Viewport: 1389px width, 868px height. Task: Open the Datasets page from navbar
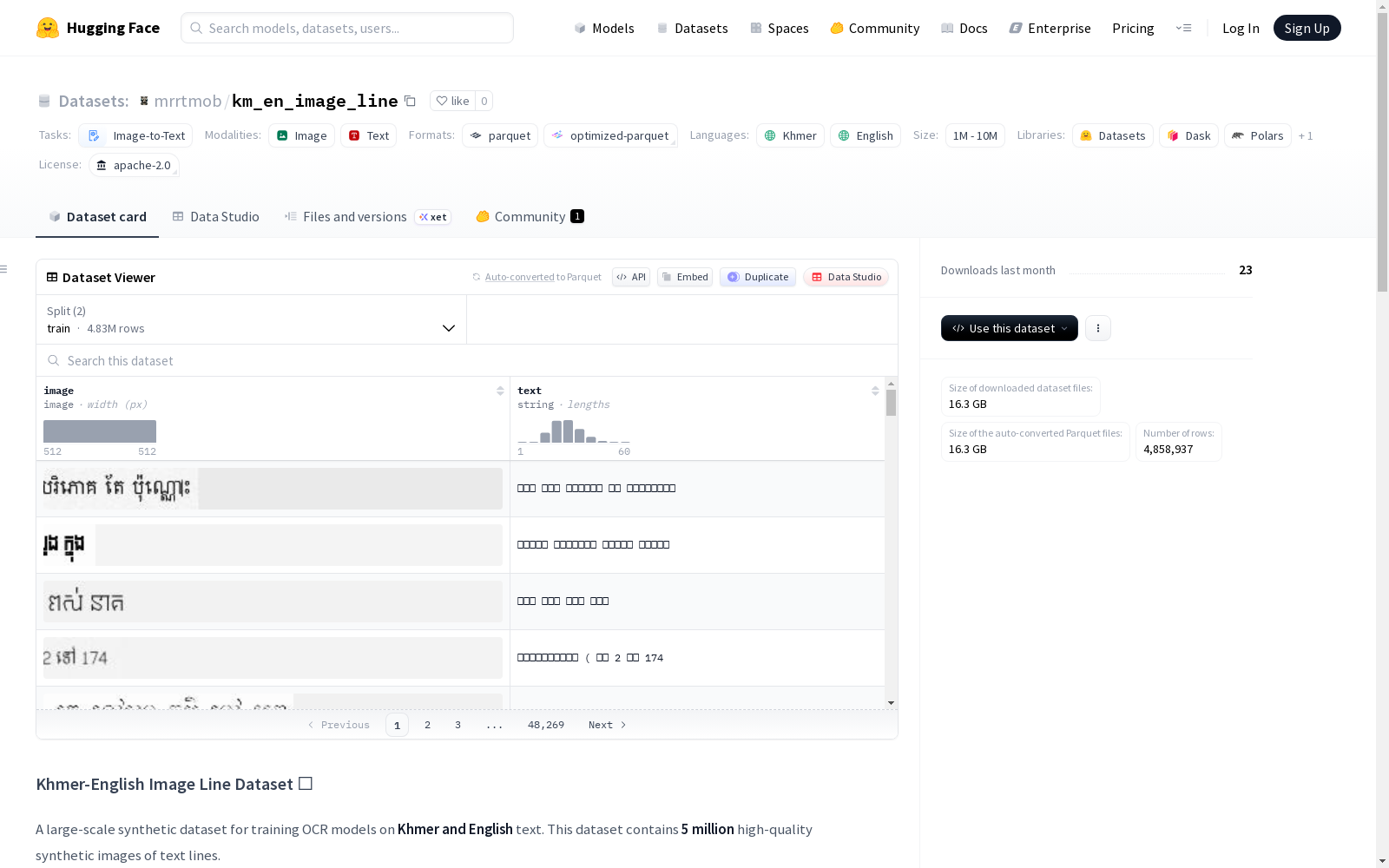[x=692, y=28]
